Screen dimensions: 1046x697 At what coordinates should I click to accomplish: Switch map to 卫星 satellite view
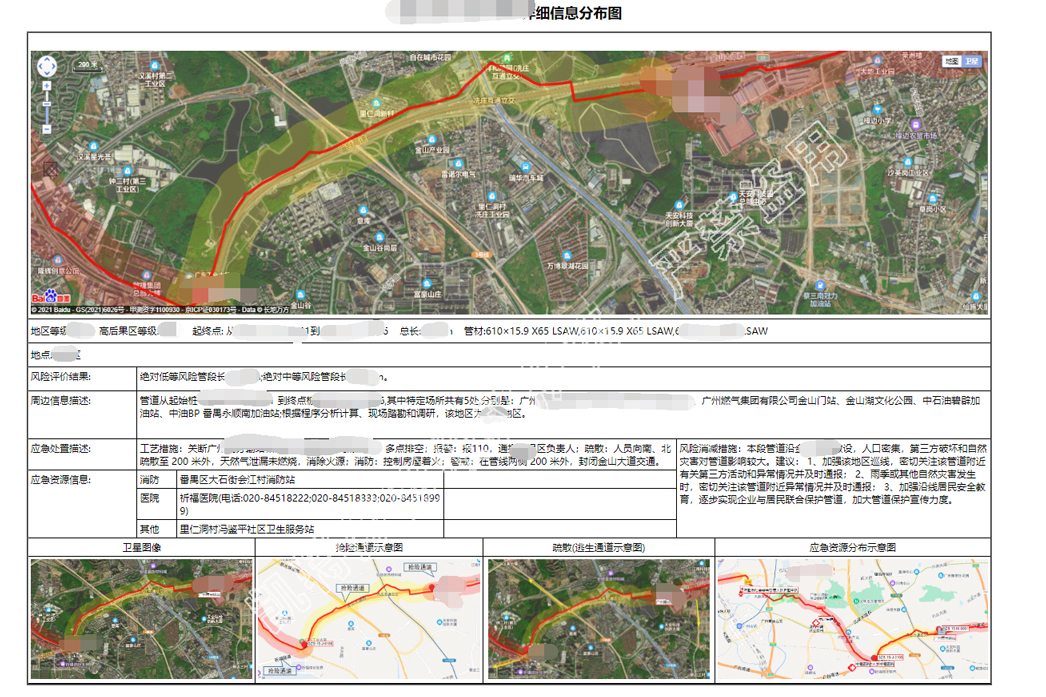point(972,61)
